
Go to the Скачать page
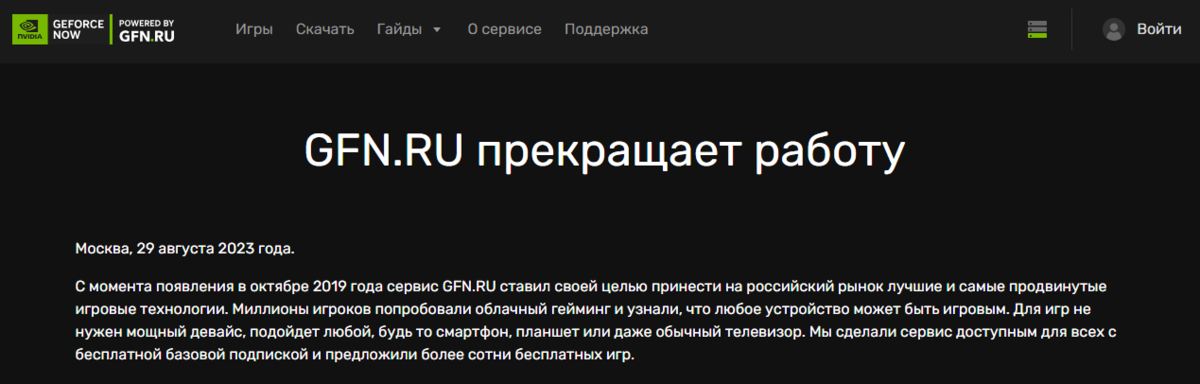(x=325, y=30)
